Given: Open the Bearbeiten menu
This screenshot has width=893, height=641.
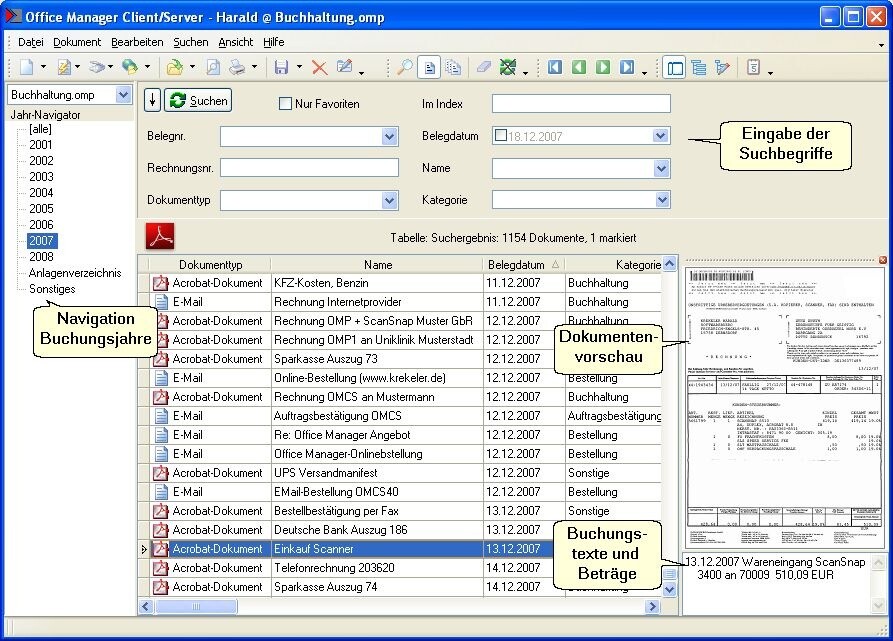Looking at the screenshot, I should pos(137,42).
